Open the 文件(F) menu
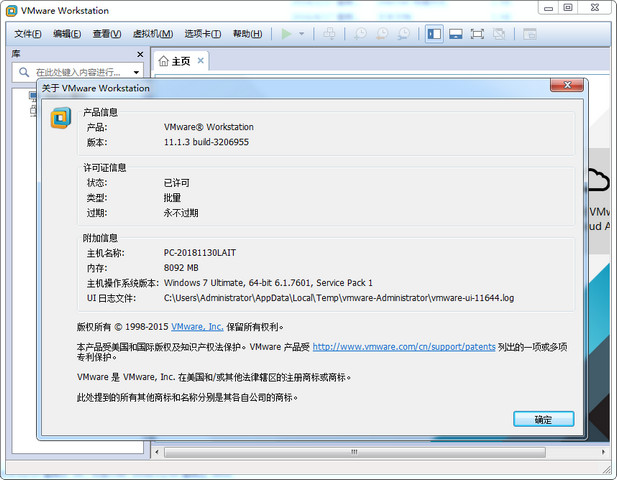Image resolution: width=617 pixels, height=480 pixels. coord(28,34)
